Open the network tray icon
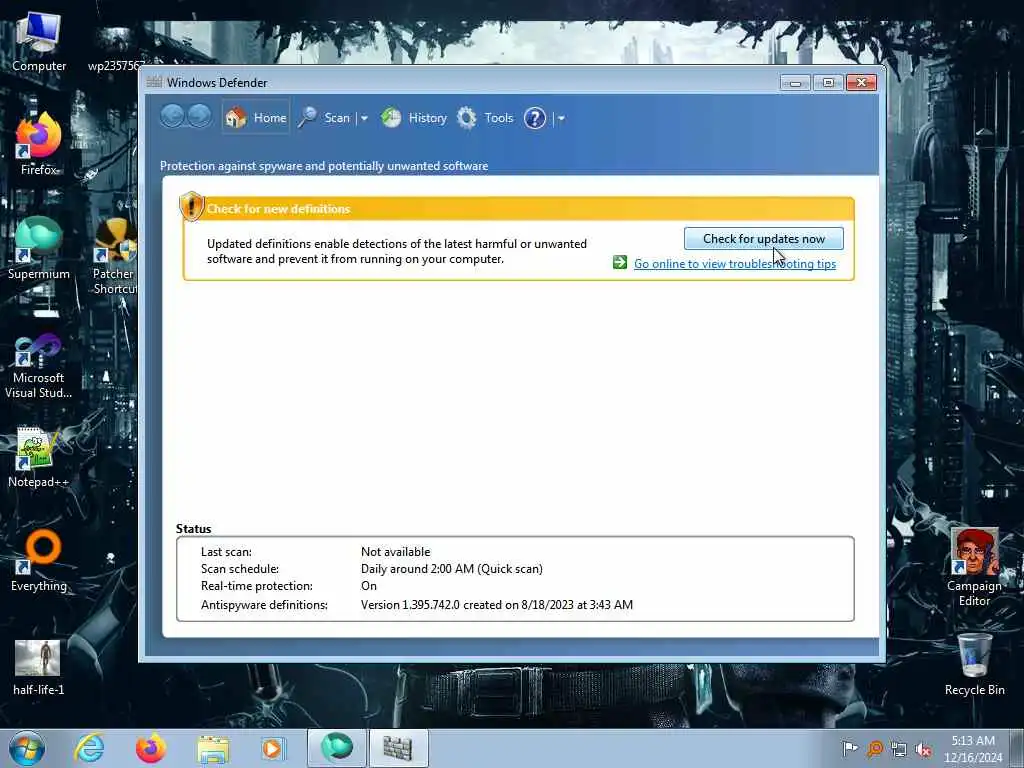Screen dimensions: 1024x768 pos(899,749)
